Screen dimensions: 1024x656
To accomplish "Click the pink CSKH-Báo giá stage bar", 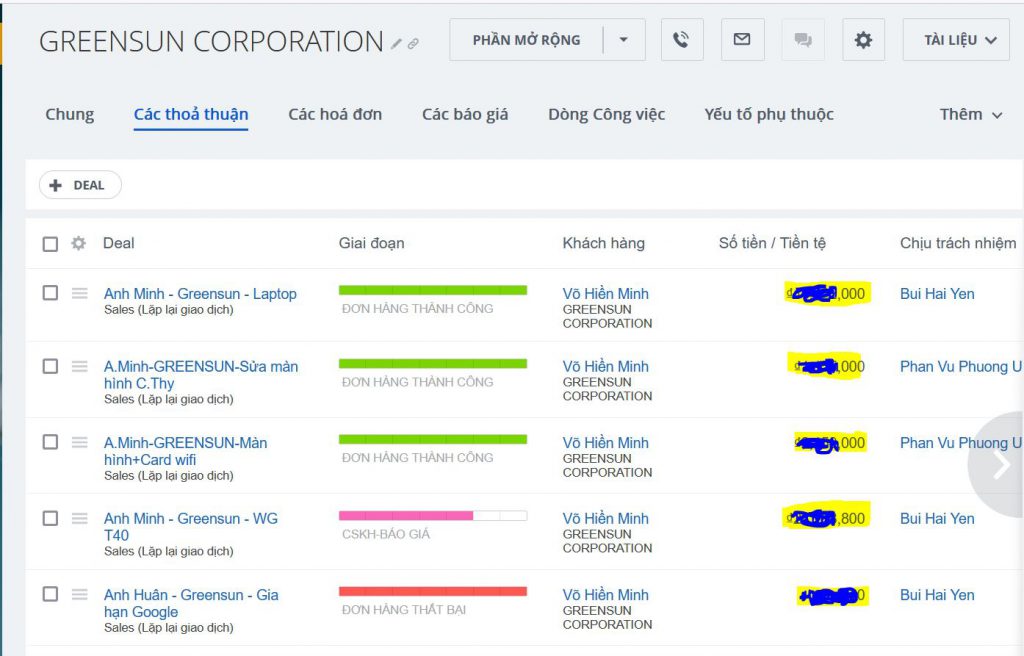I will click(x=405, y=516).
